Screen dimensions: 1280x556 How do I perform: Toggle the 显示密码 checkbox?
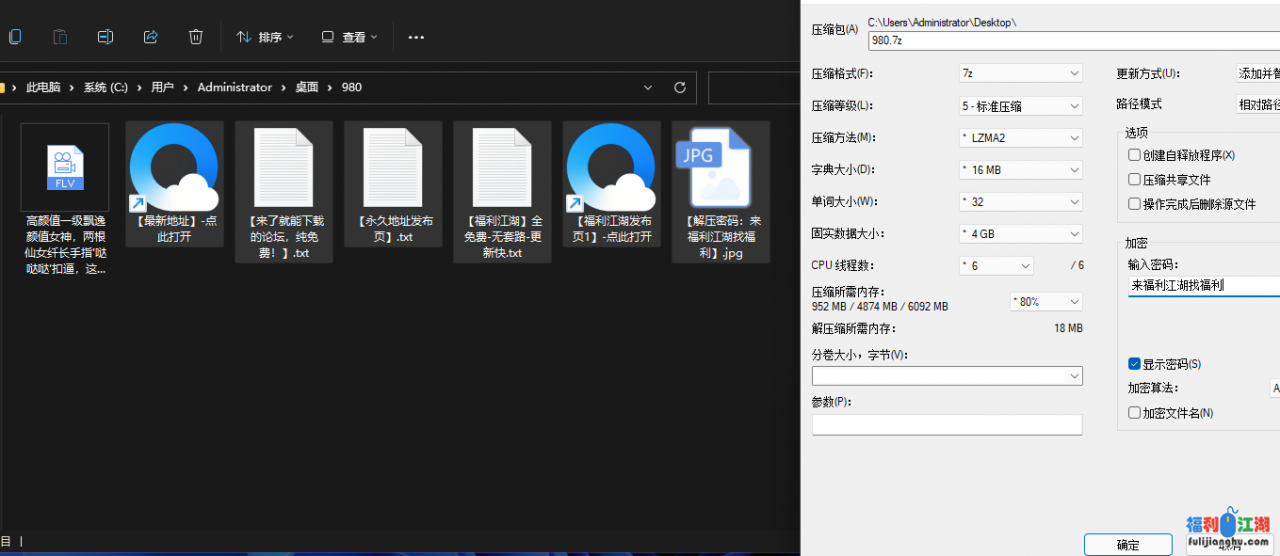coord(1134,364)
